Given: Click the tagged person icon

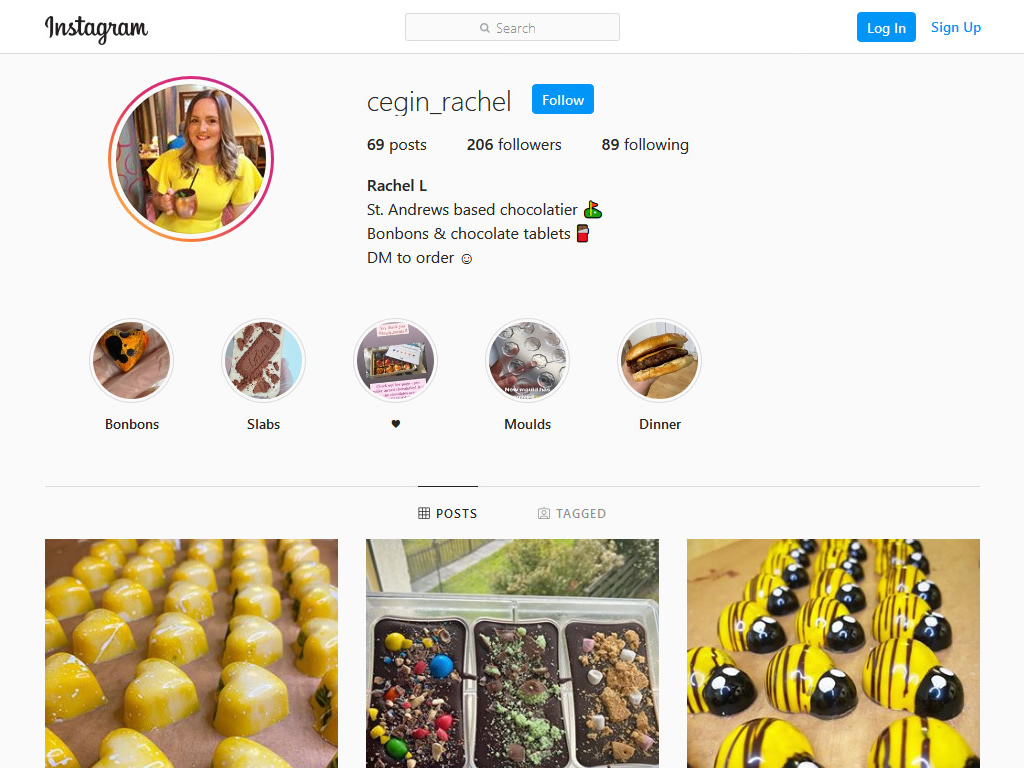Looking at the screenshot, I should click(x=543, y=513).
